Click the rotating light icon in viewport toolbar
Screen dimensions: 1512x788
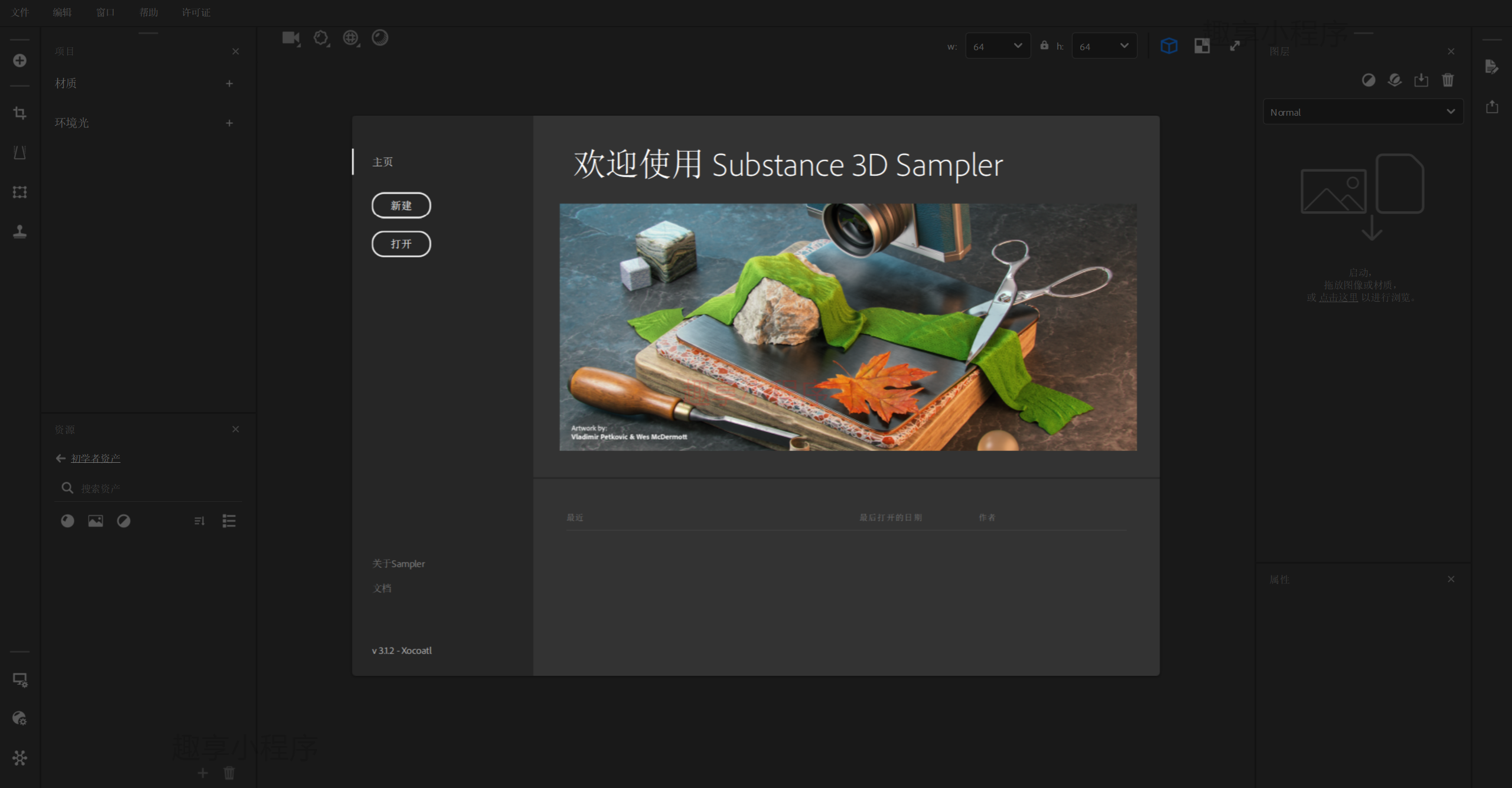321,38
